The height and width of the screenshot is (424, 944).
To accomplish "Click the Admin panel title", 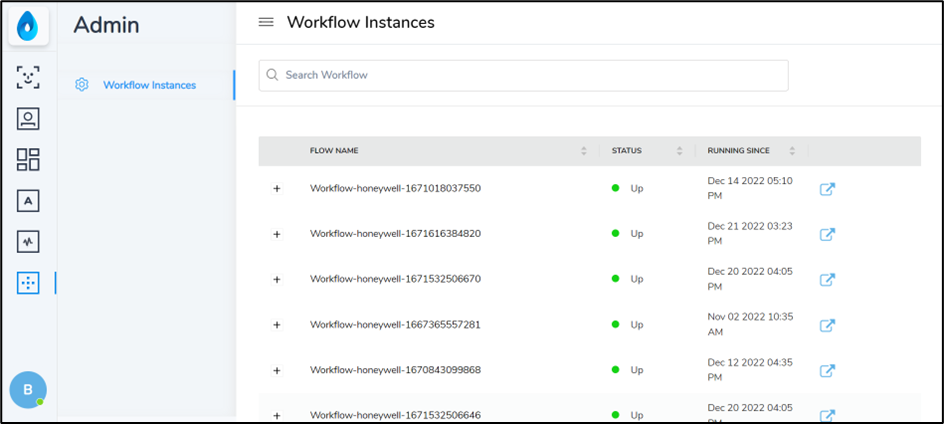I will (x=106, y=25).
